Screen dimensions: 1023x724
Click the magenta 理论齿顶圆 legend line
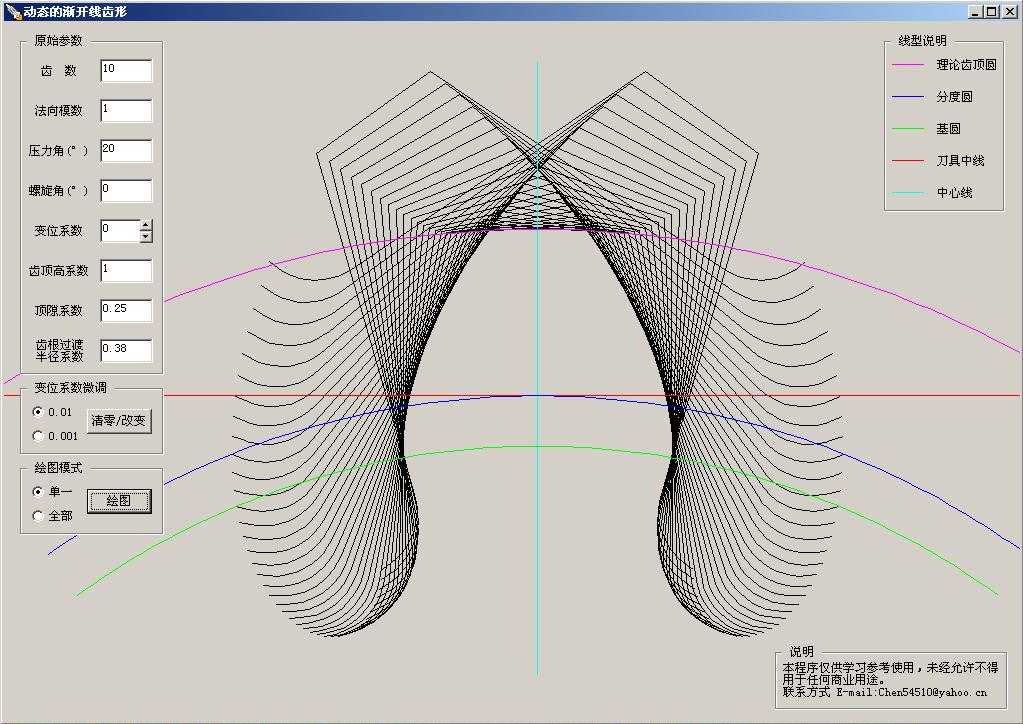(x=908, y=65)
